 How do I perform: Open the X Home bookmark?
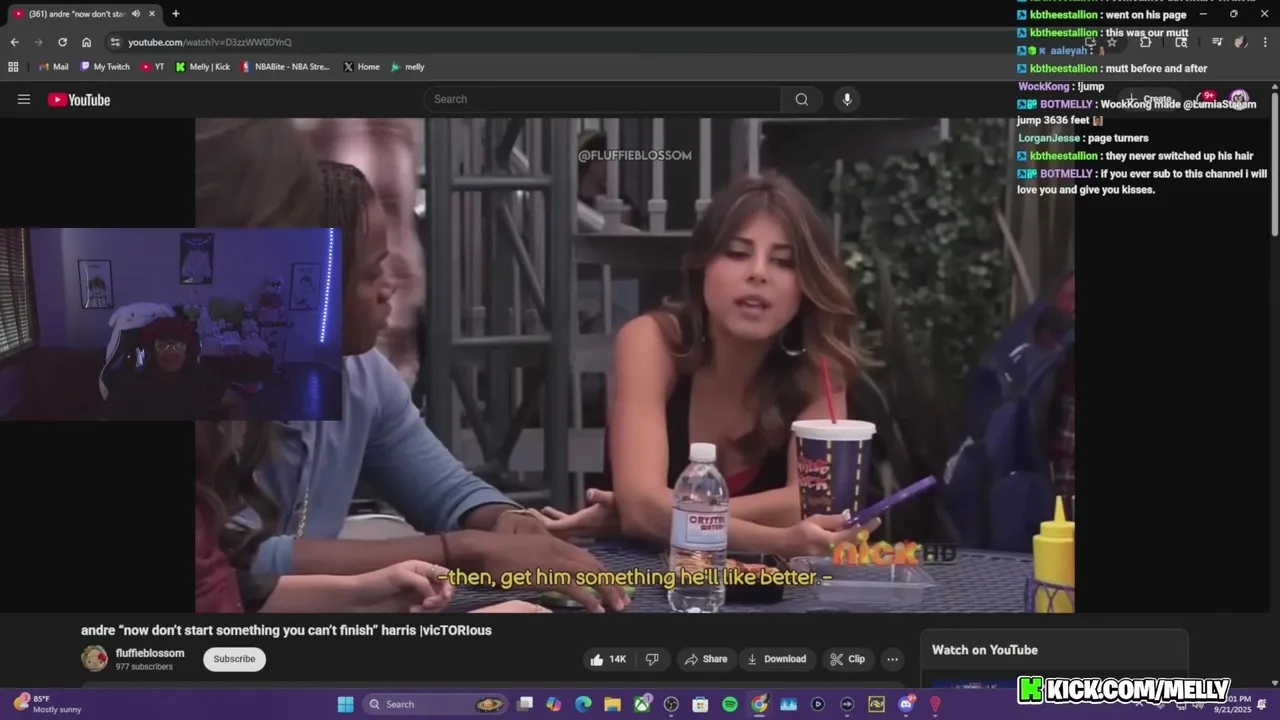[361, 67]
